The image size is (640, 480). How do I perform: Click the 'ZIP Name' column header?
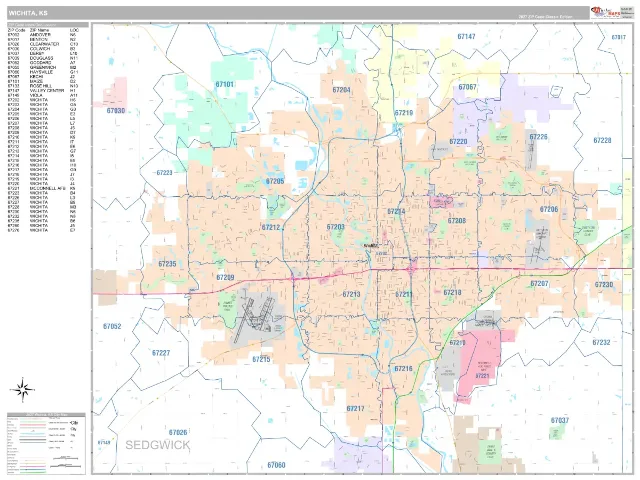pyautogui.click(x=39, y=30)
